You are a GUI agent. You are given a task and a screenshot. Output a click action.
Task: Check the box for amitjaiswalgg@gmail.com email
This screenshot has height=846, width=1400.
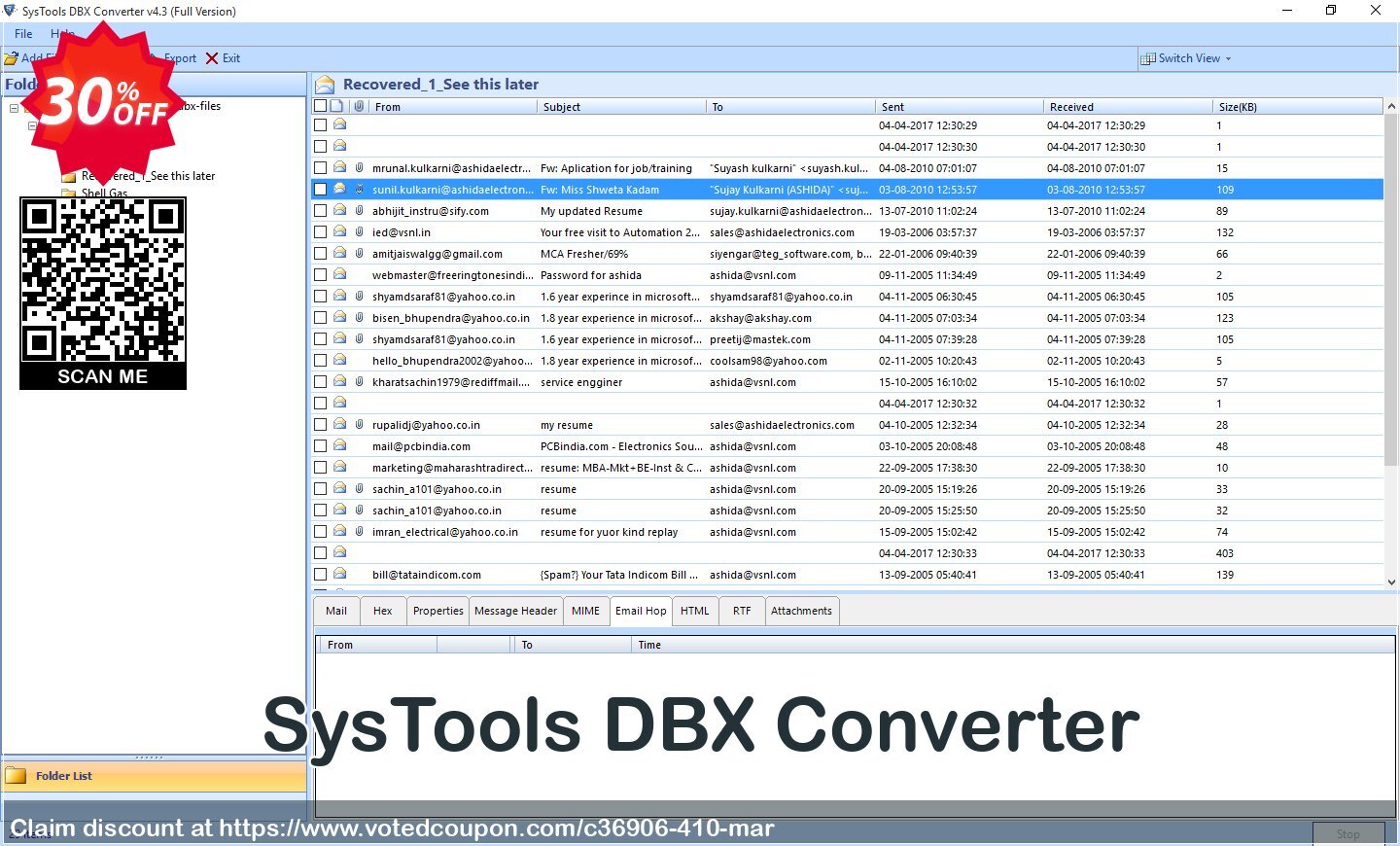(x=320, y=254)
